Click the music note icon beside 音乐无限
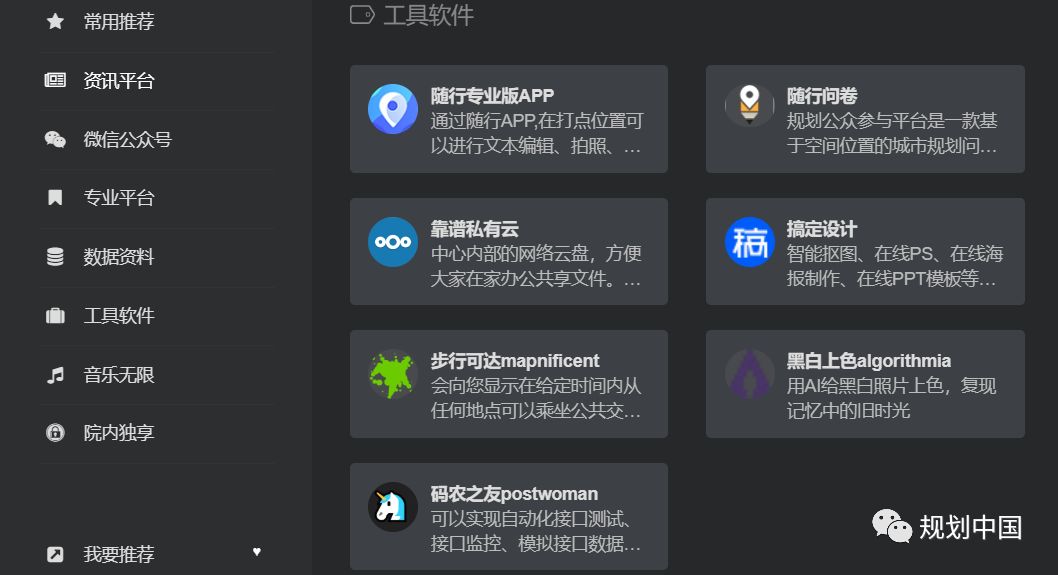 [x=55, y=375]
